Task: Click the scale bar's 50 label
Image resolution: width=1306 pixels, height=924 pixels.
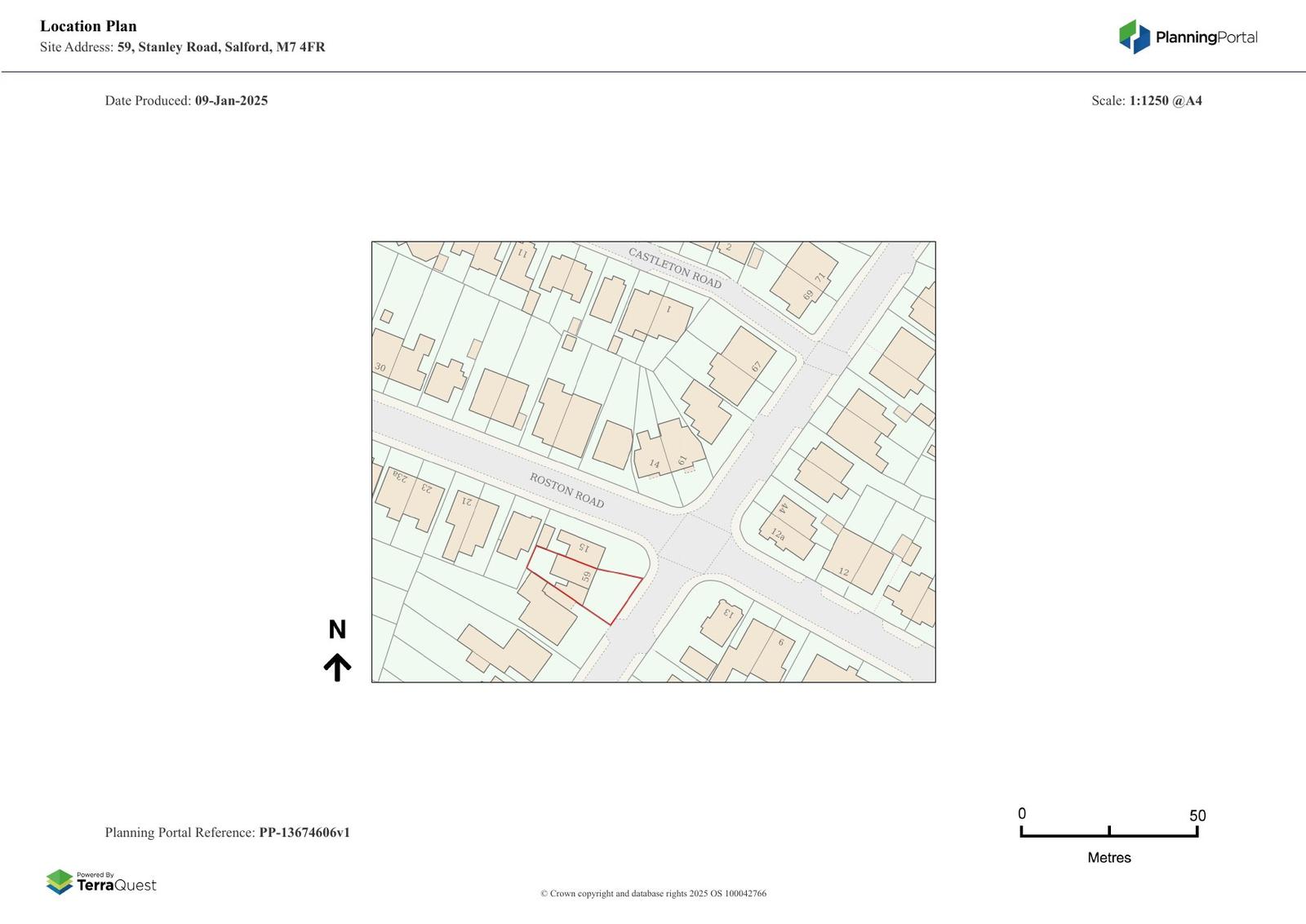Action: [1197, 815]
